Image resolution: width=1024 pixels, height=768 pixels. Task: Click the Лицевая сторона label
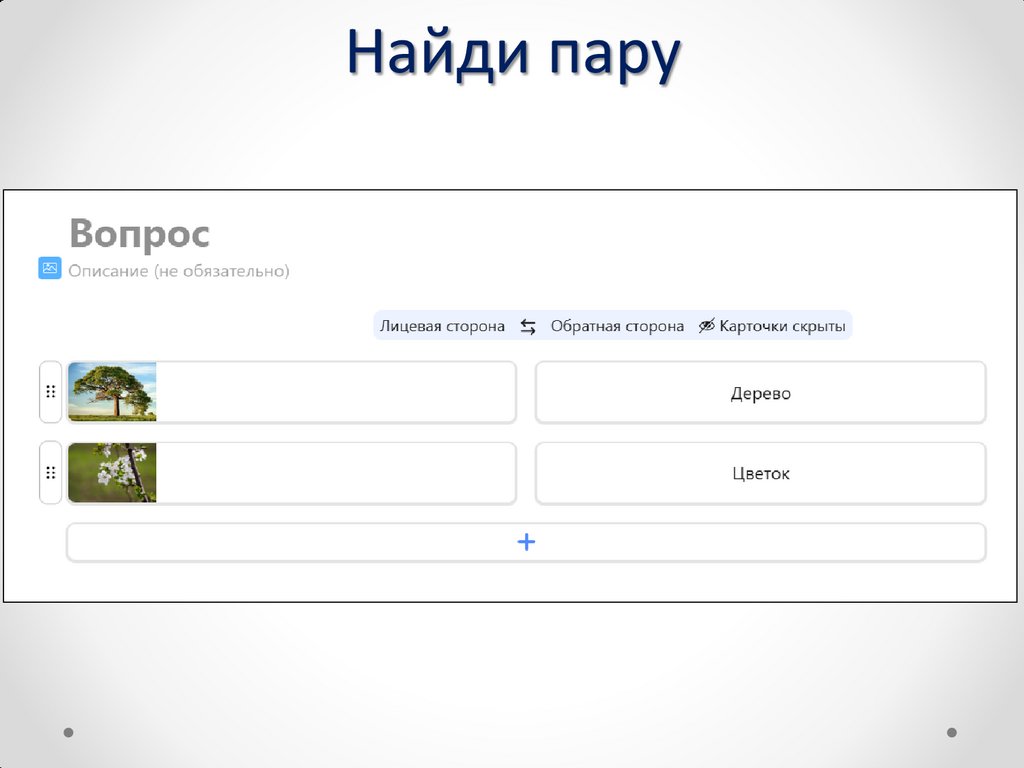pos(442,326)
